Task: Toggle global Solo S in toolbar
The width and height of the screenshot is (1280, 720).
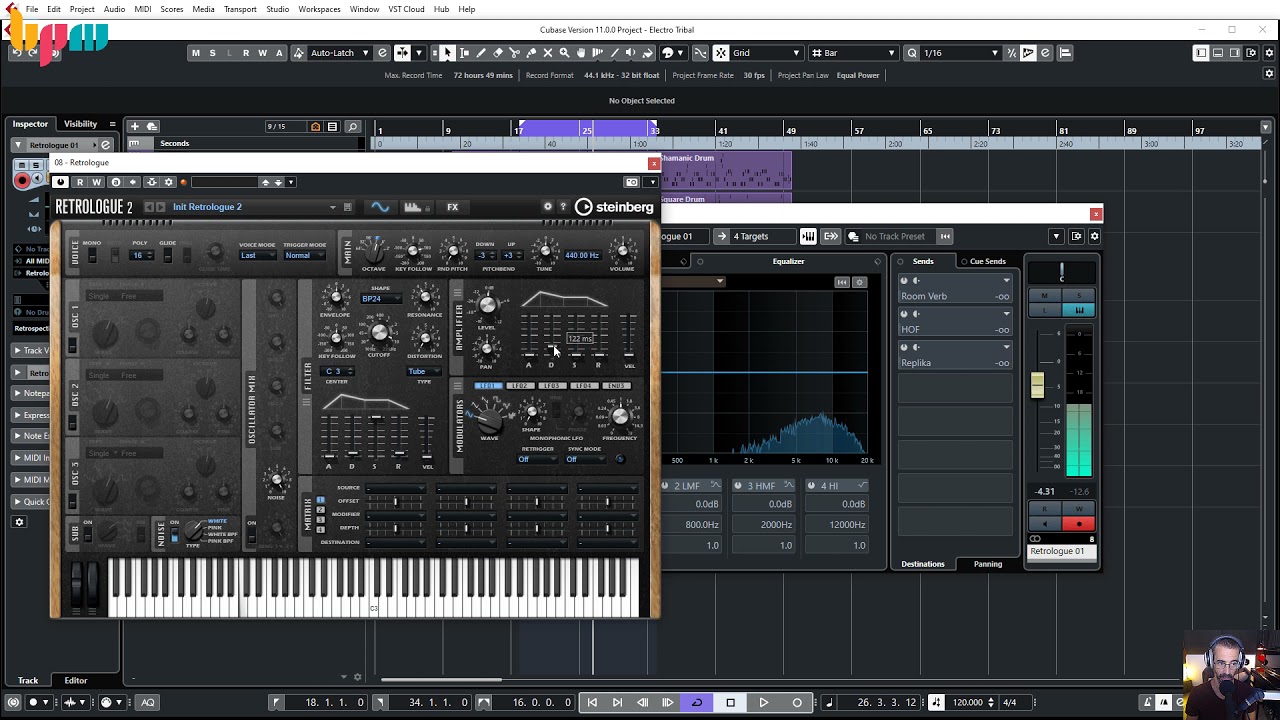Action: click(x=212, y=53)
